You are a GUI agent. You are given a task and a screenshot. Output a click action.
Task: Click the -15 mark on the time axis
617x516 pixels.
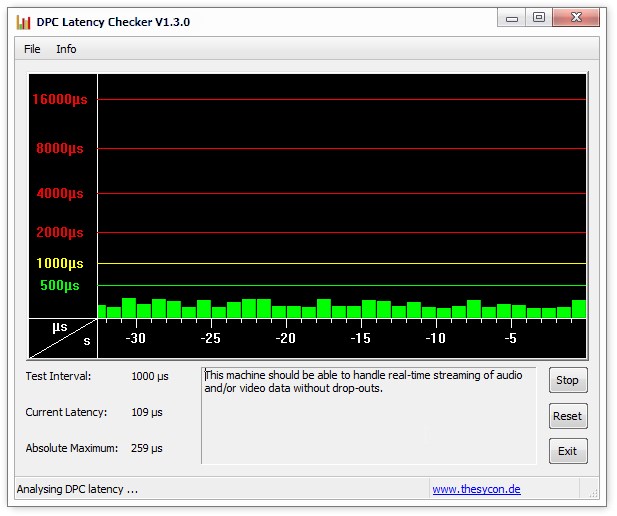[360, 339]
